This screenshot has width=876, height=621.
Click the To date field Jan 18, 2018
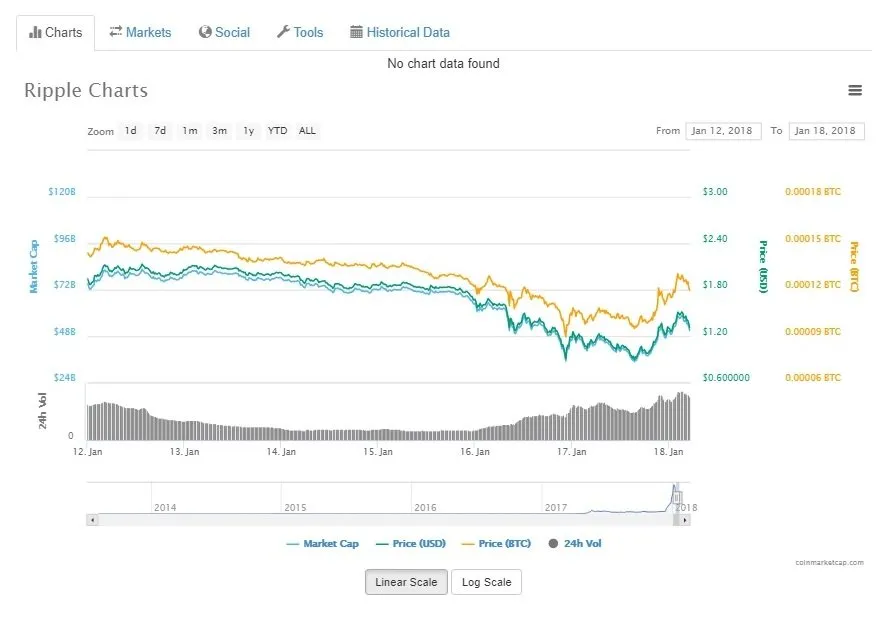(826, 131)
